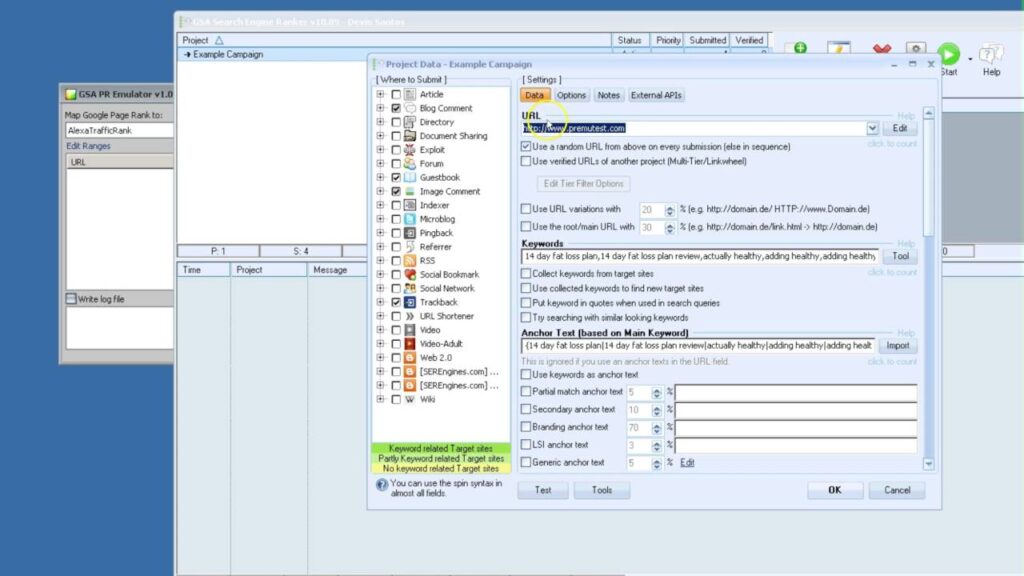Click the Image Comment icon
The height and width of the screenshot is (576, 1024).
[x=410, y=191]
